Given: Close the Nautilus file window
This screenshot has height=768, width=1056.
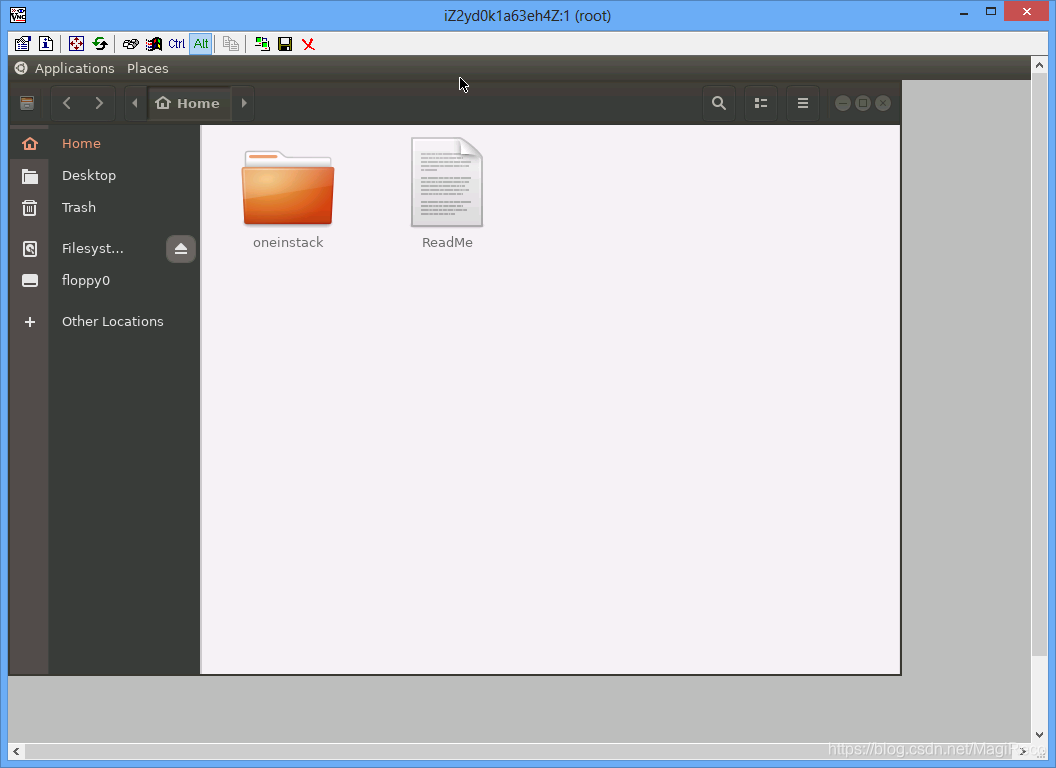Looking at the screenshot, I should pos(883,103).
